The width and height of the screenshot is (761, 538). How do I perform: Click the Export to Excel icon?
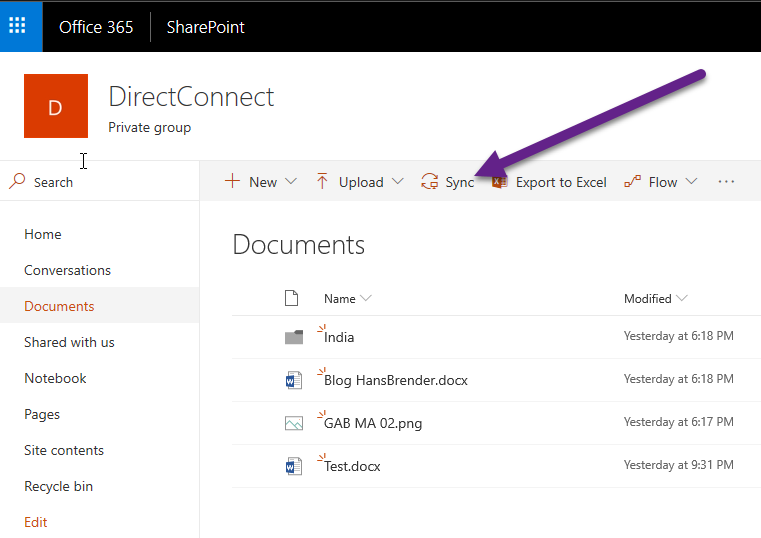coord(500,182)
